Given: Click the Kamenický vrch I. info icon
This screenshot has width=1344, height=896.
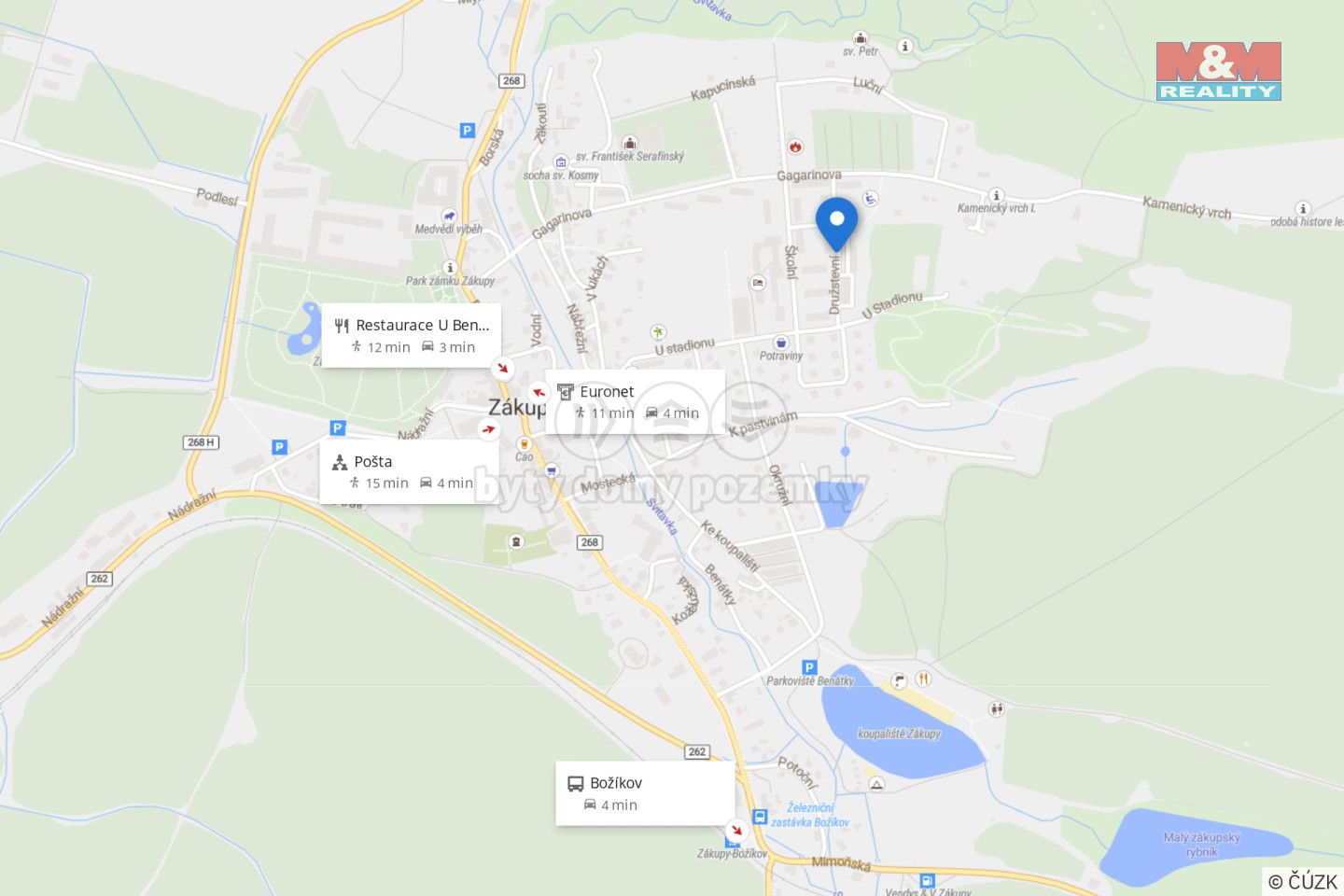Looking at the screenshot, I should tap(996, 195).
